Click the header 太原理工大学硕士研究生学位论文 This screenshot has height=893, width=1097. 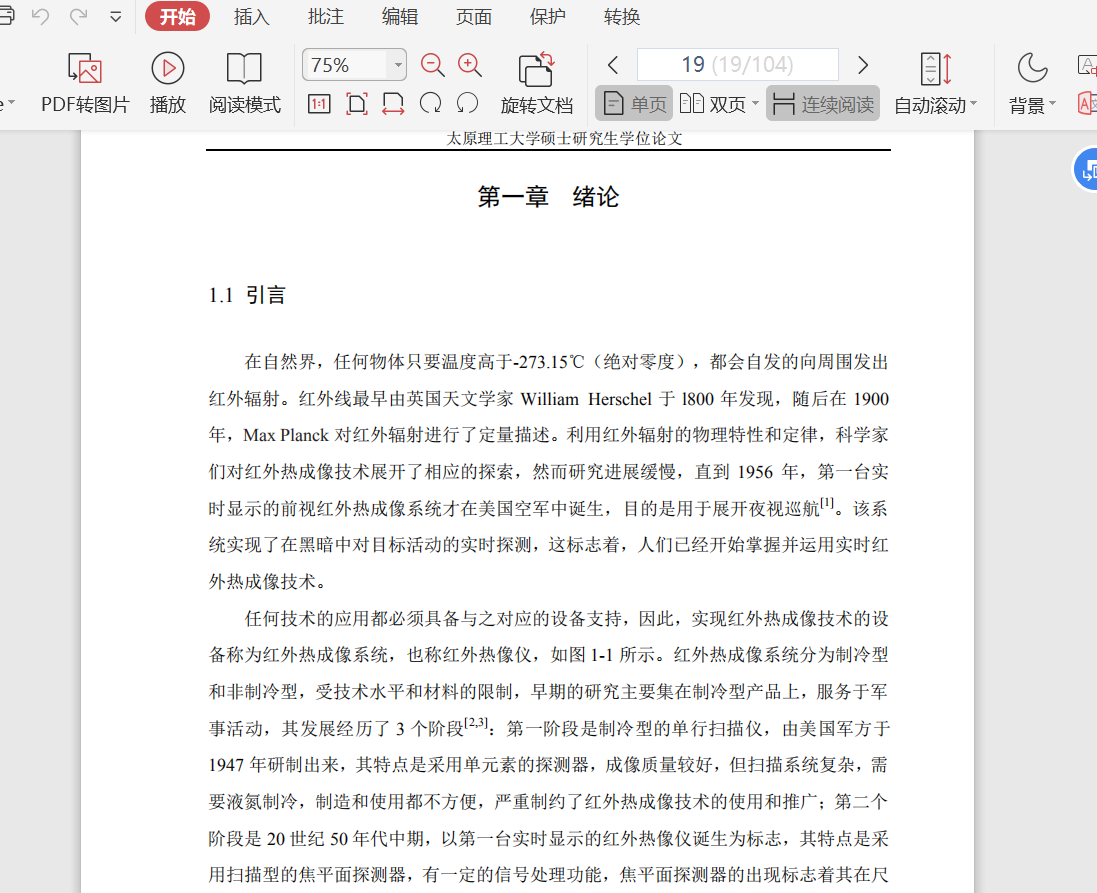pos(564,139)
